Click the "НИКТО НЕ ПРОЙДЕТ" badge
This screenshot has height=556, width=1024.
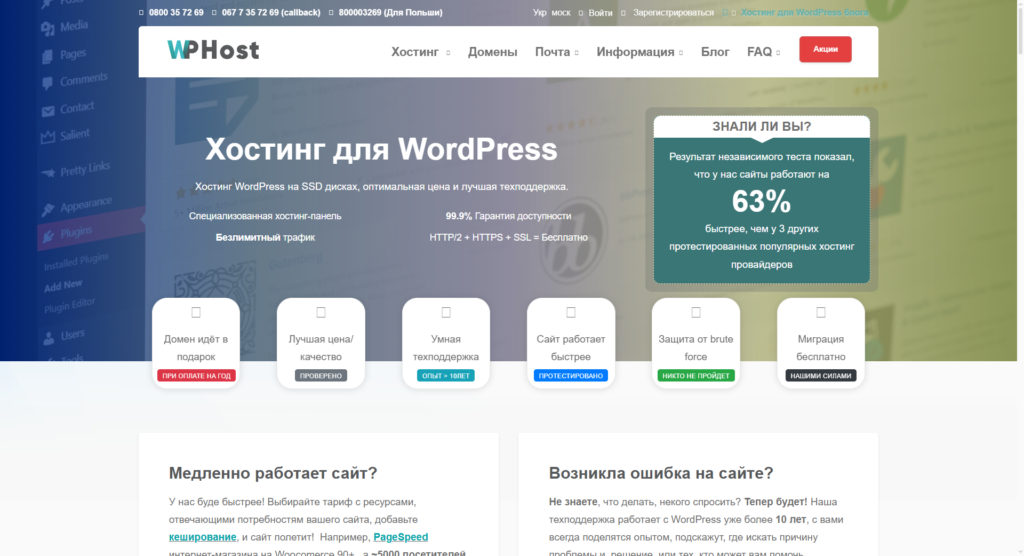[696, 376]
